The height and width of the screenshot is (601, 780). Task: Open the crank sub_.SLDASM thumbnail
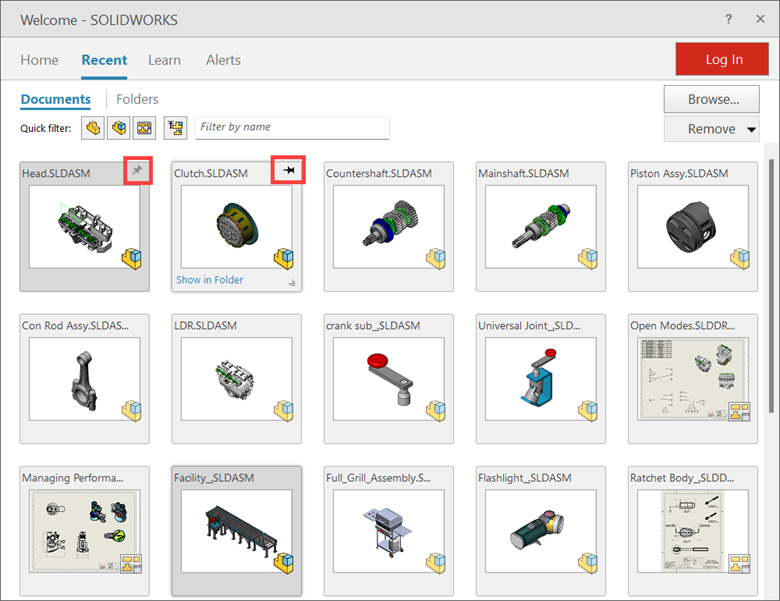click(389, 379)
